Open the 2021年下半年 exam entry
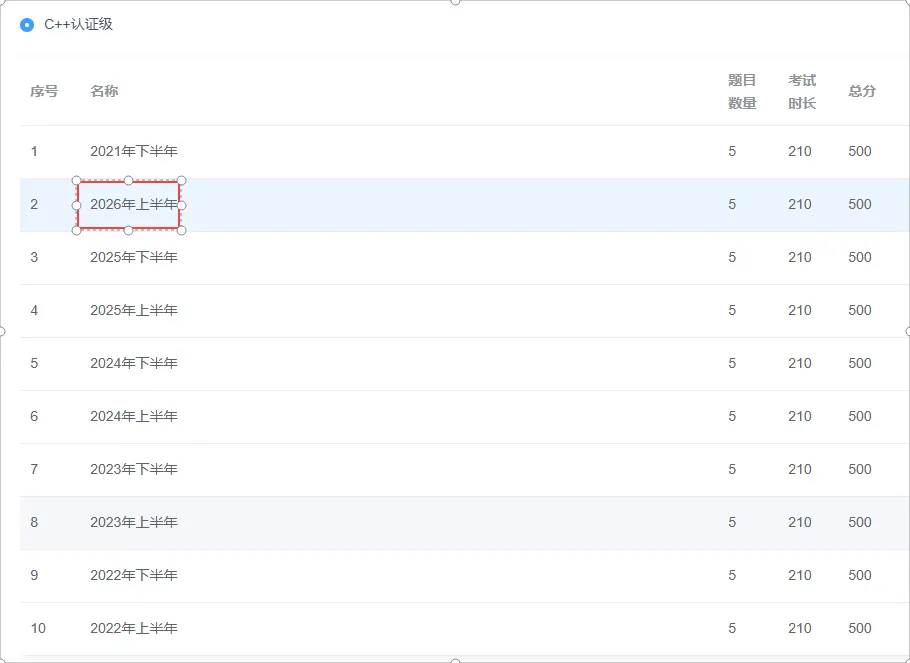The height and width of the screenshot is (663, 910). [133, 152]
